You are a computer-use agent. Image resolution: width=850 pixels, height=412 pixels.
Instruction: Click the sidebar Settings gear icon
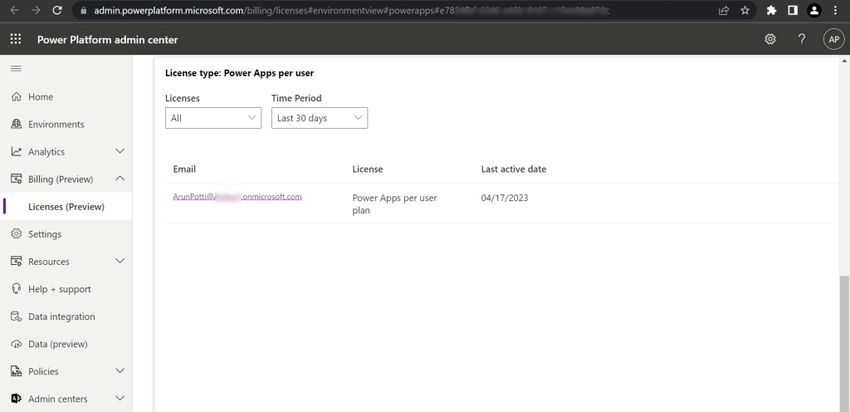tap(16, 234)
